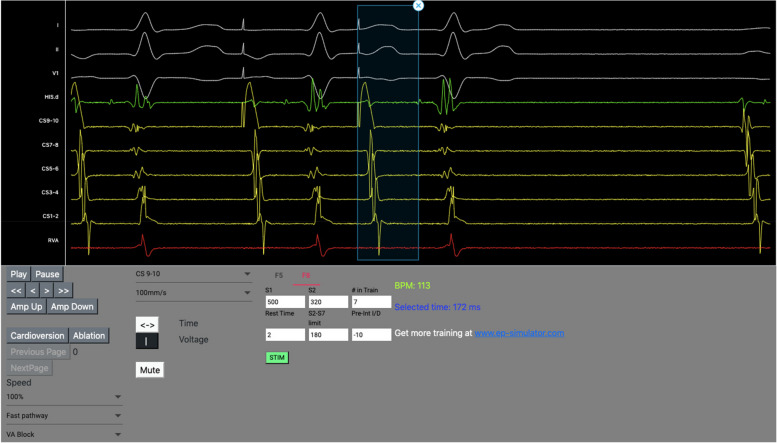Step back with the < button
Screen dimensions: 777x443
click(x=35, y=291)
